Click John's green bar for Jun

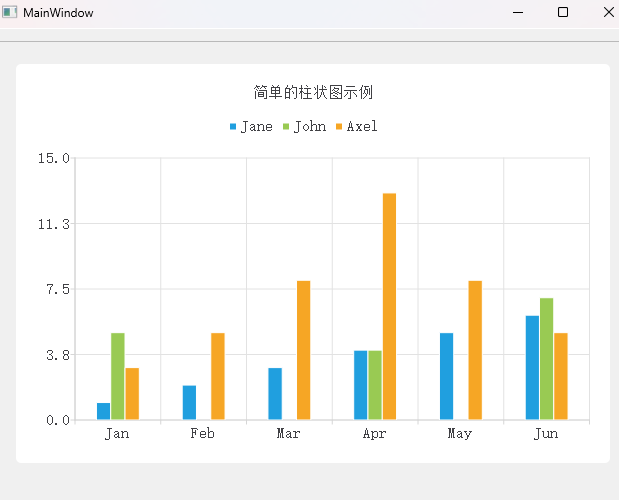coord(546,359)
